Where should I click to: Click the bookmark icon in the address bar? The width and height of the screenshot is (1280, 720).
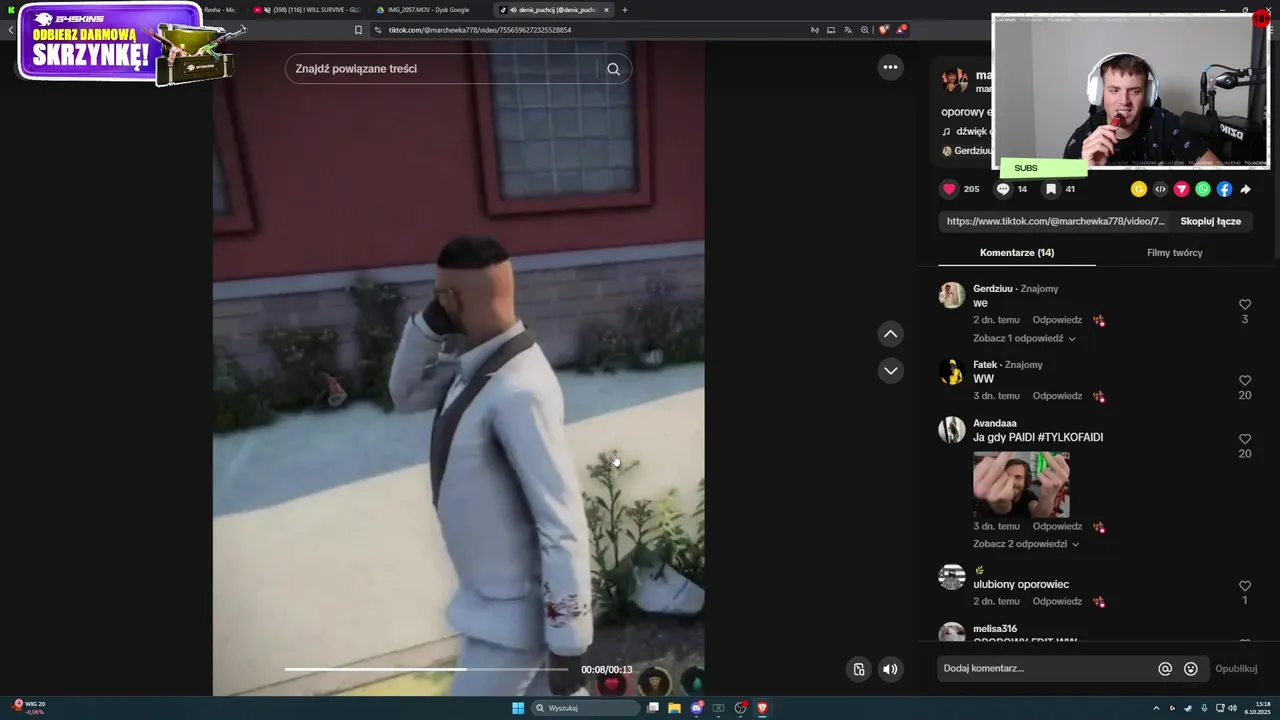[358, 30]
